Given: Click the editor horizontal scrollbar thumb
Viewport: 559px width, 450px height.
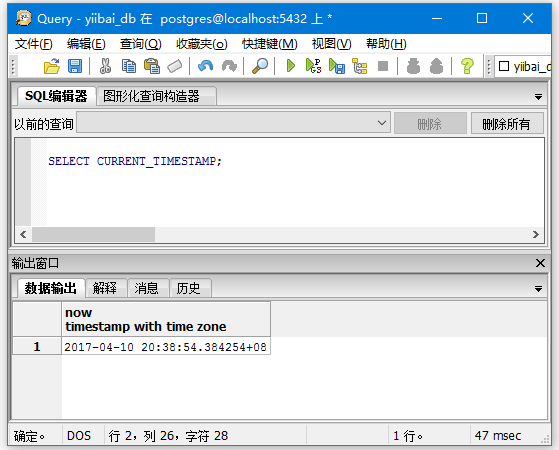Looking at the screenshot, I should click(93, 234).
